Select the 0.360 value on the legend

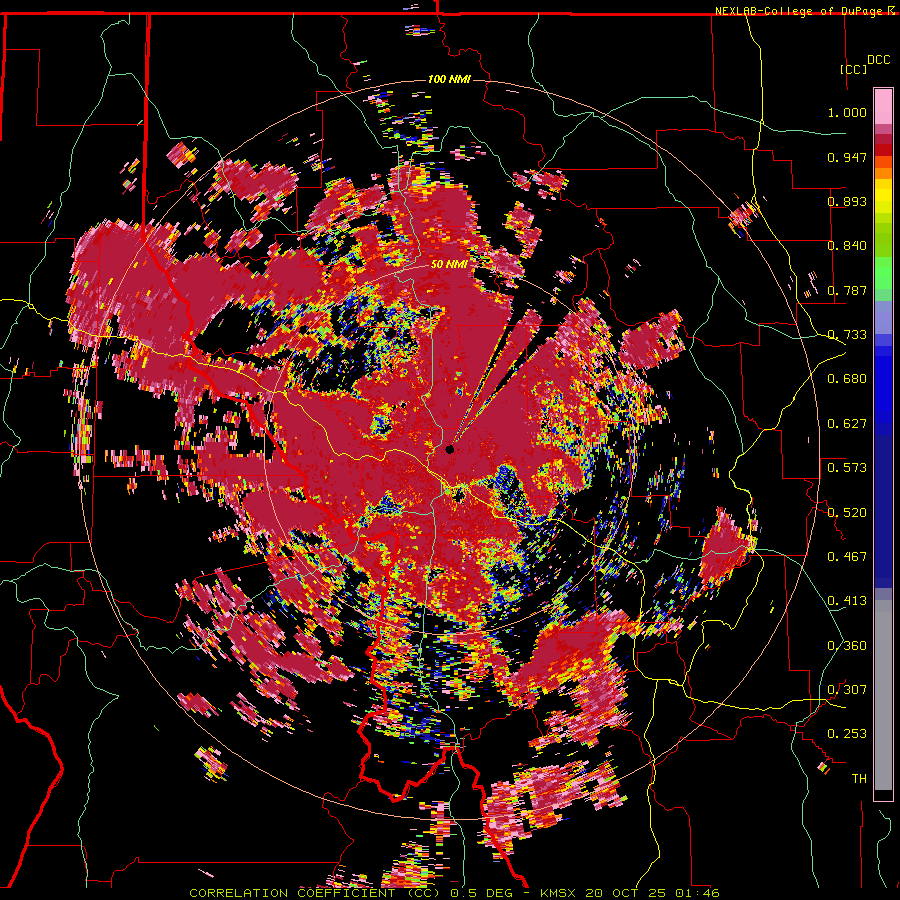847,646
